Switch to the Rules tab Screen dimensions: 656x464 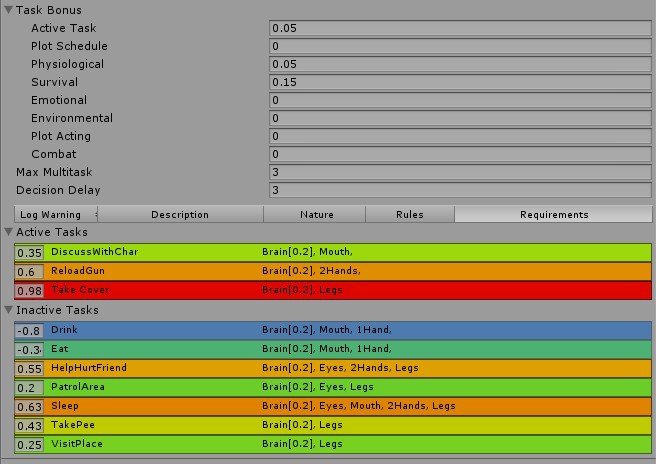(x=410, y=214)
